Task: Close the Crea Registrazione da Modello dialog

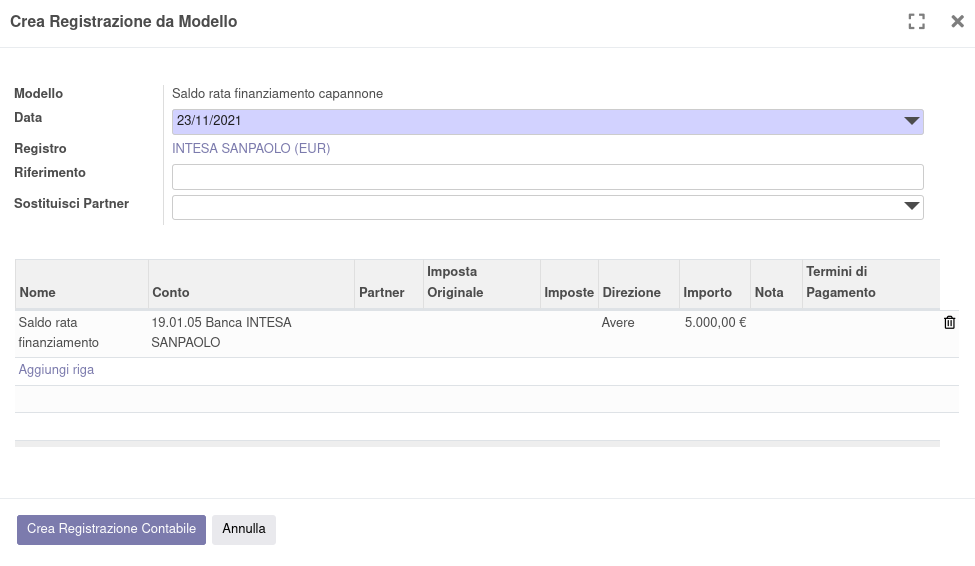Action: [x=957, y=22]
